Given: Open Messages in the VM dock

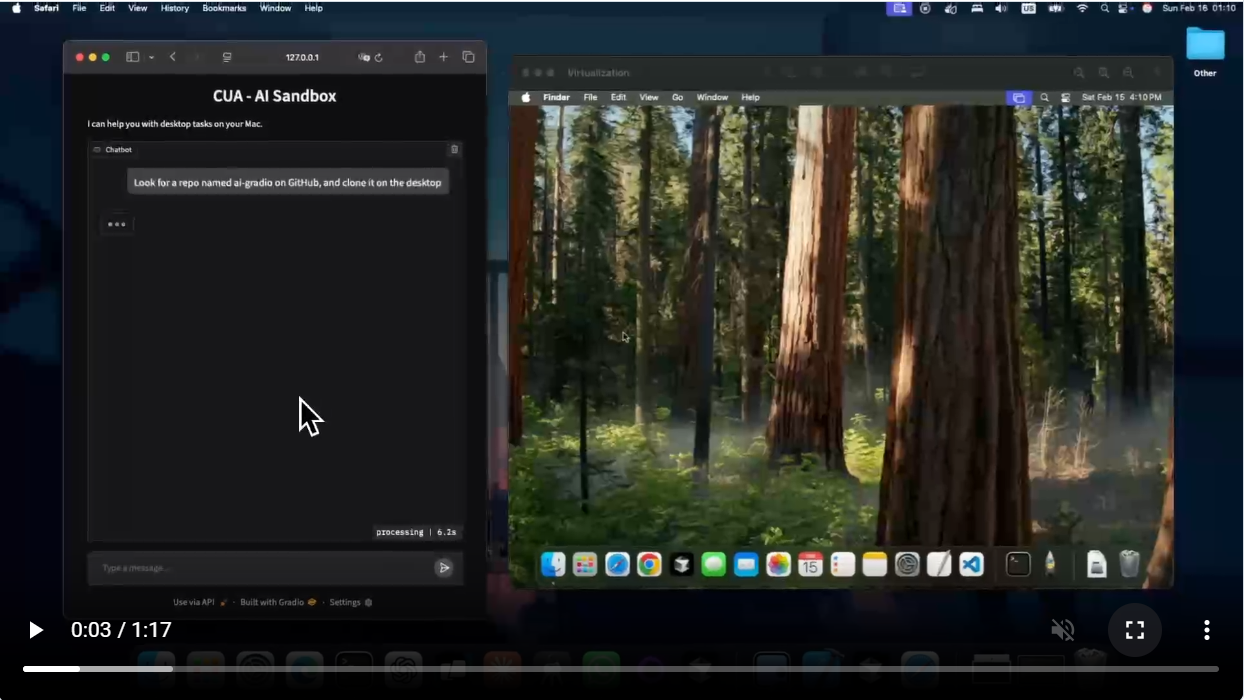Looking at the screenshot, I should tap(713, 564).
